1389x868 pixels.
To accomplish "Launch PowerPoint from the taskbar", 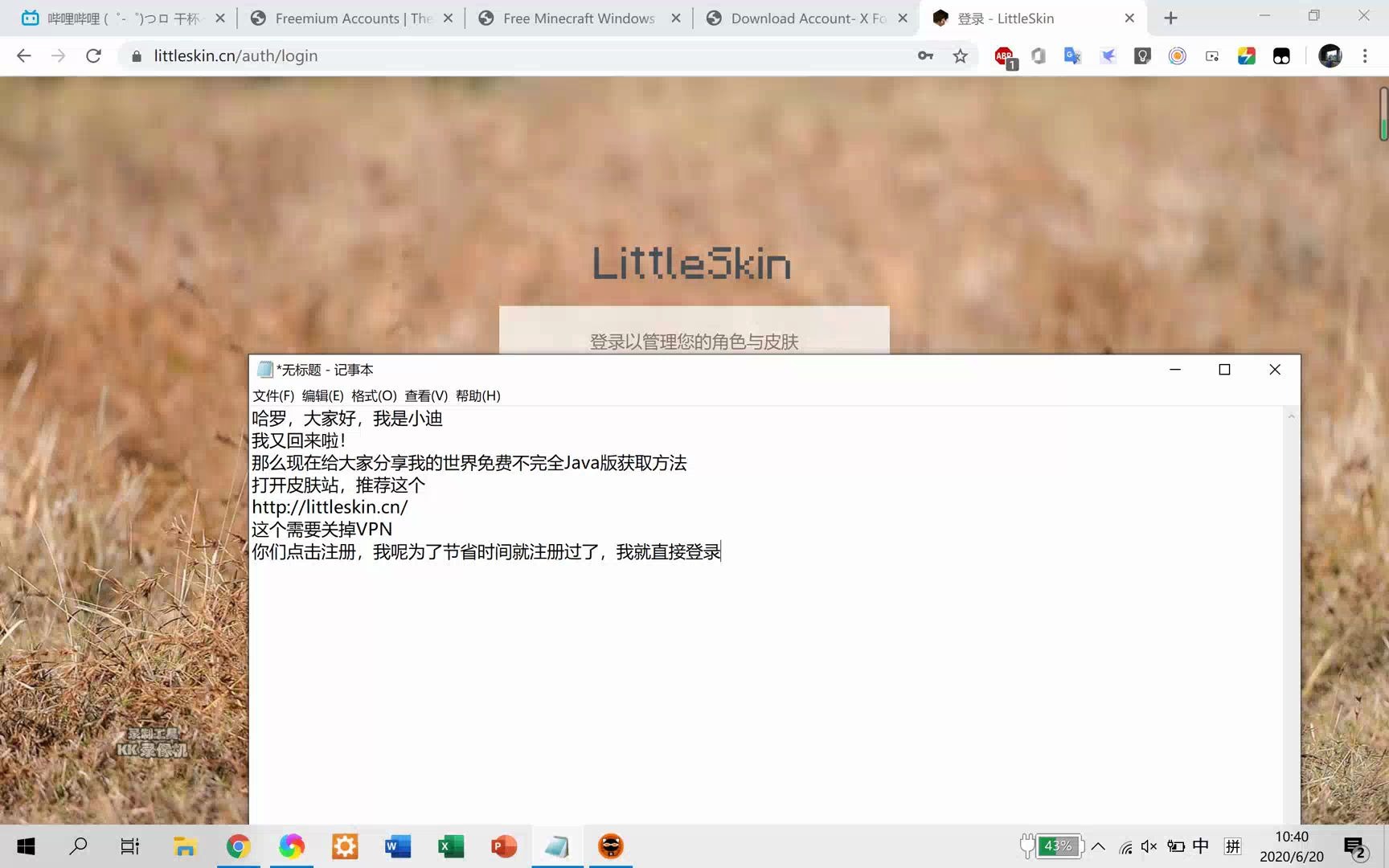I will [x=504, y=846].
